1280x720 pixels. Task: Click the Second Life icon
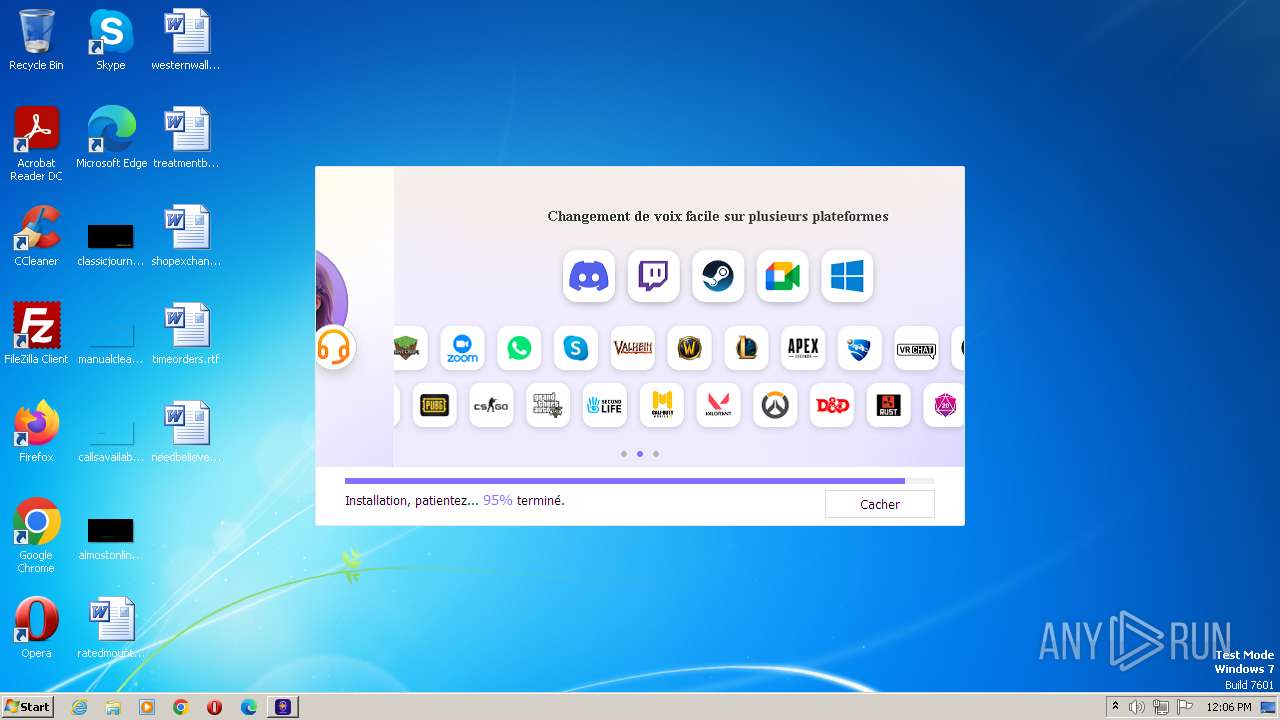605,405
